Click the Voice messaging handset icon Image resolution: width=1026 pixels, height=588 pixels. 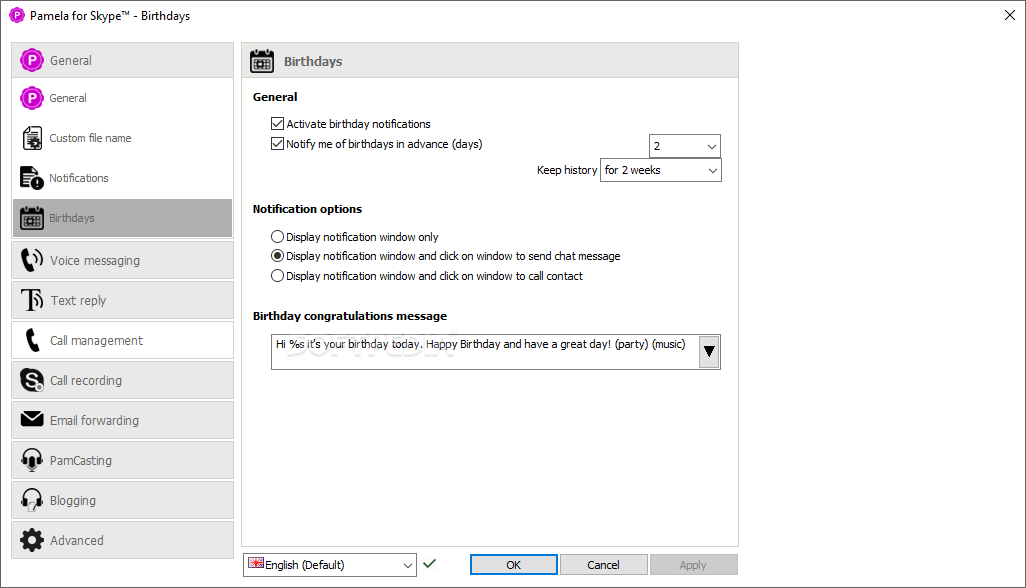point(31,260)
